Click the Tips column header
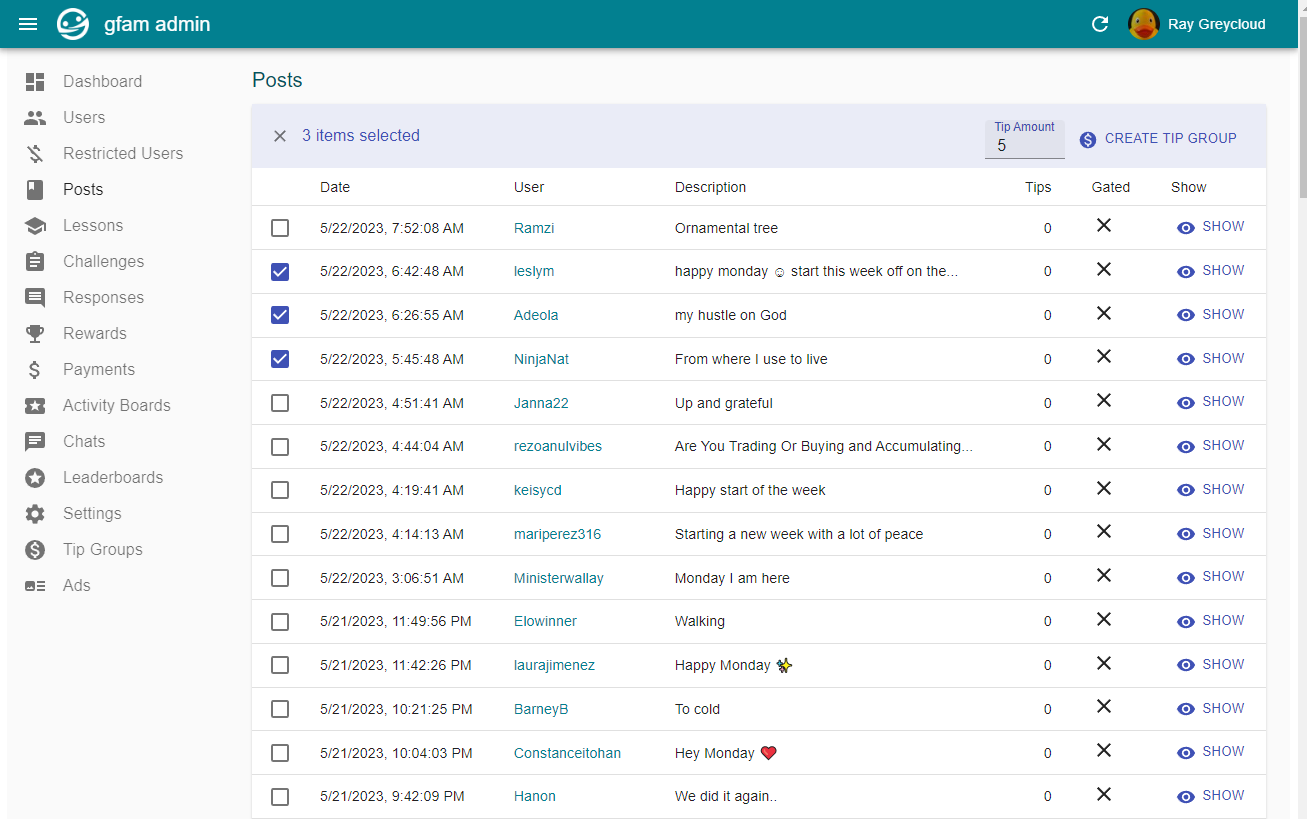The height and width of the screenshot is (819, 1307). pos(1038,187)
